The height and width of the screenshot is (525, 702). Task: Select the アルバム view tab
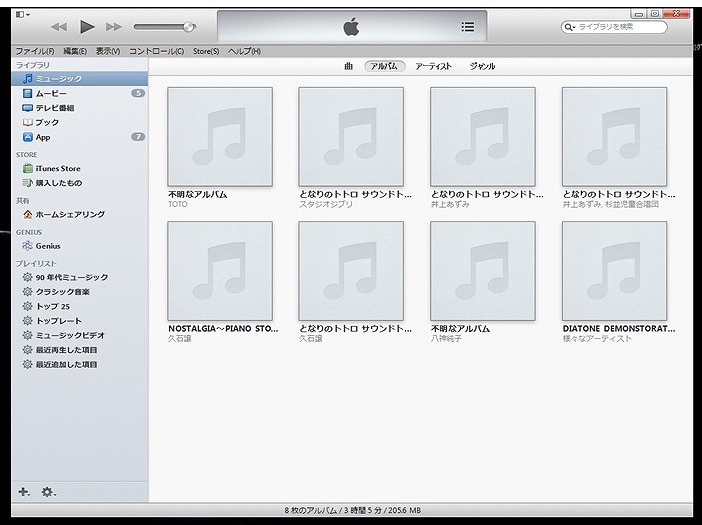coord(385,66)
